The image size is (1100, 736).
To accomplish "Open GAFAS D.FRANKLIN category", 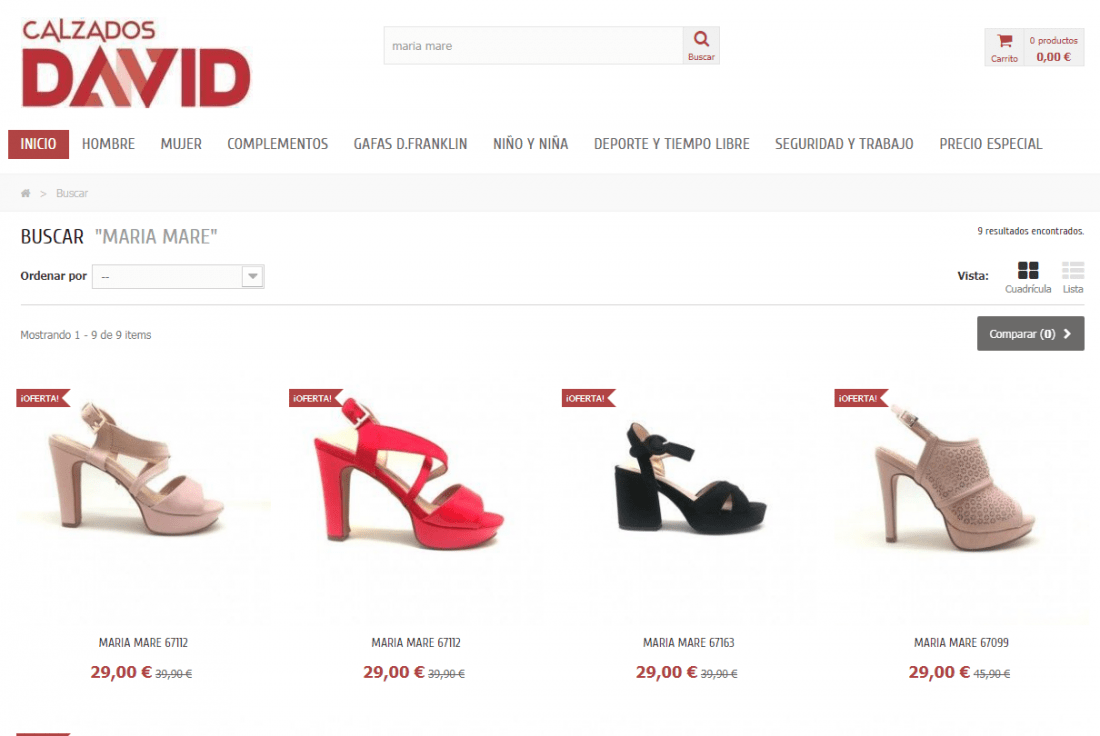I will 410,144.
